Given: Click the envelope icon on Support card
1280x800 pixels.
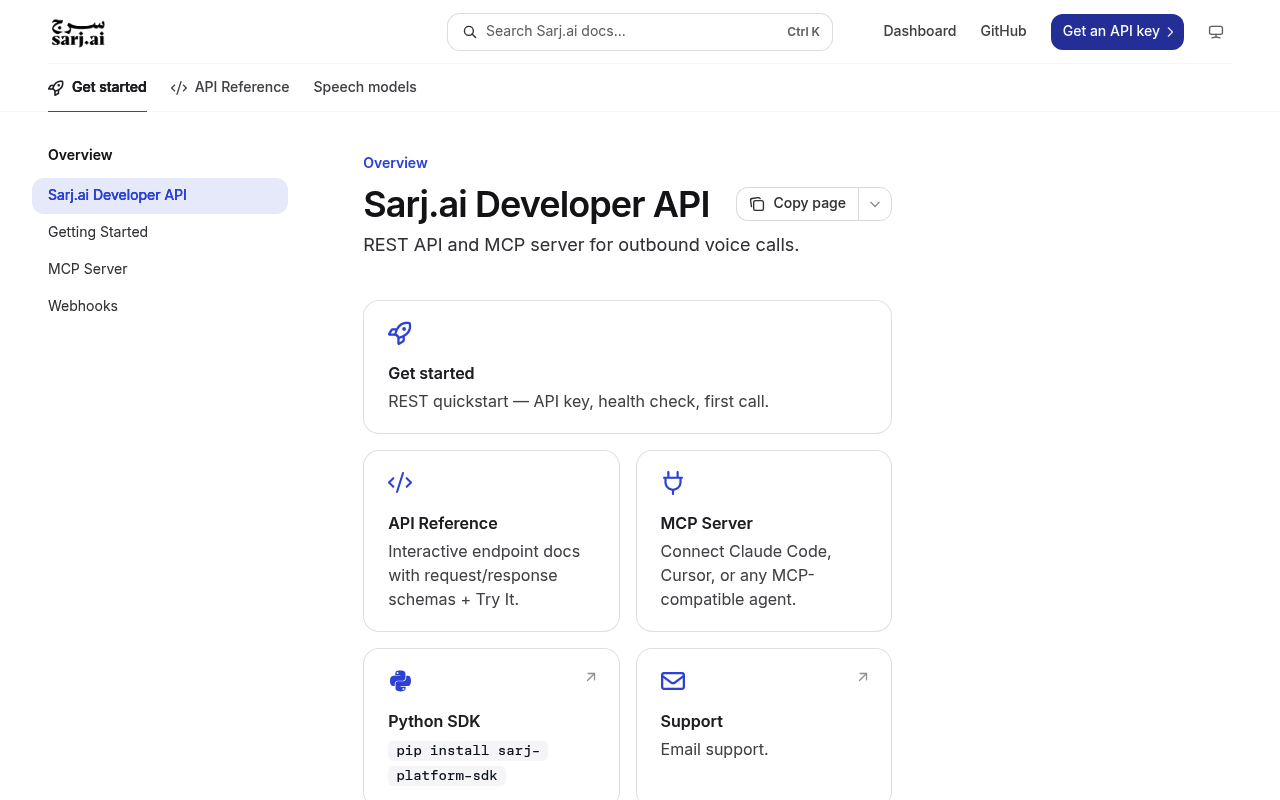Looking at the screenshot, I should pos(673,681).
